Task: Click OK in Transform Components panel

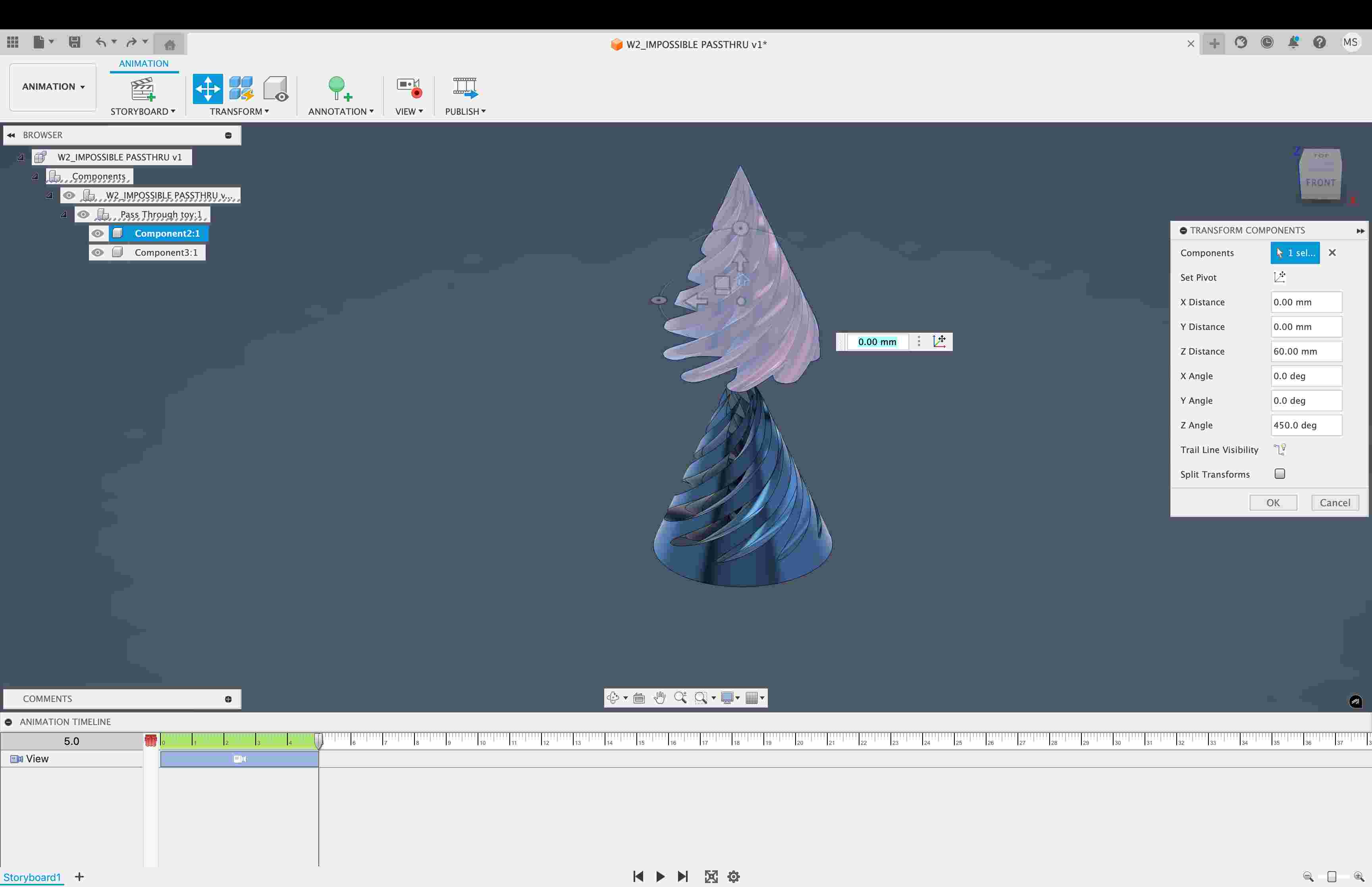Action: [1273, 502]
